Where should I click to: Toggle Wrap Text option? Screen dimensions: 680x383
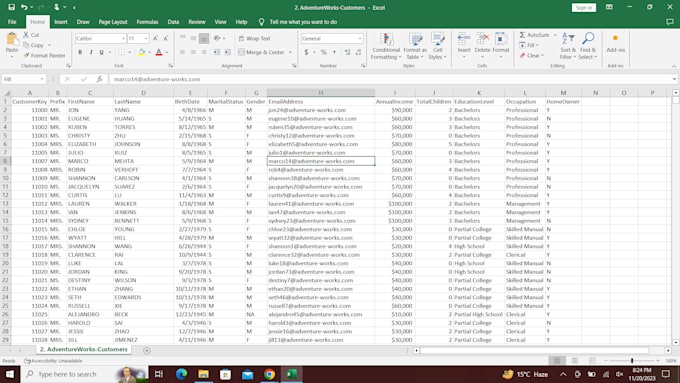255,39
